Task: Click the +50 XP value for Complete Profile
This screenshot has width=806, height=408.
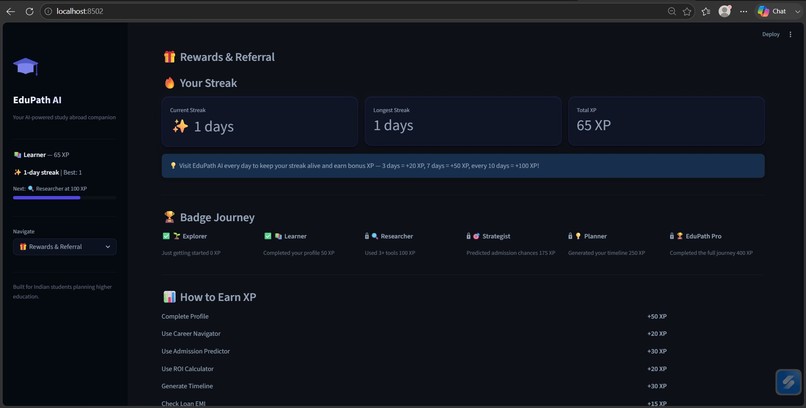Action: 657,317
